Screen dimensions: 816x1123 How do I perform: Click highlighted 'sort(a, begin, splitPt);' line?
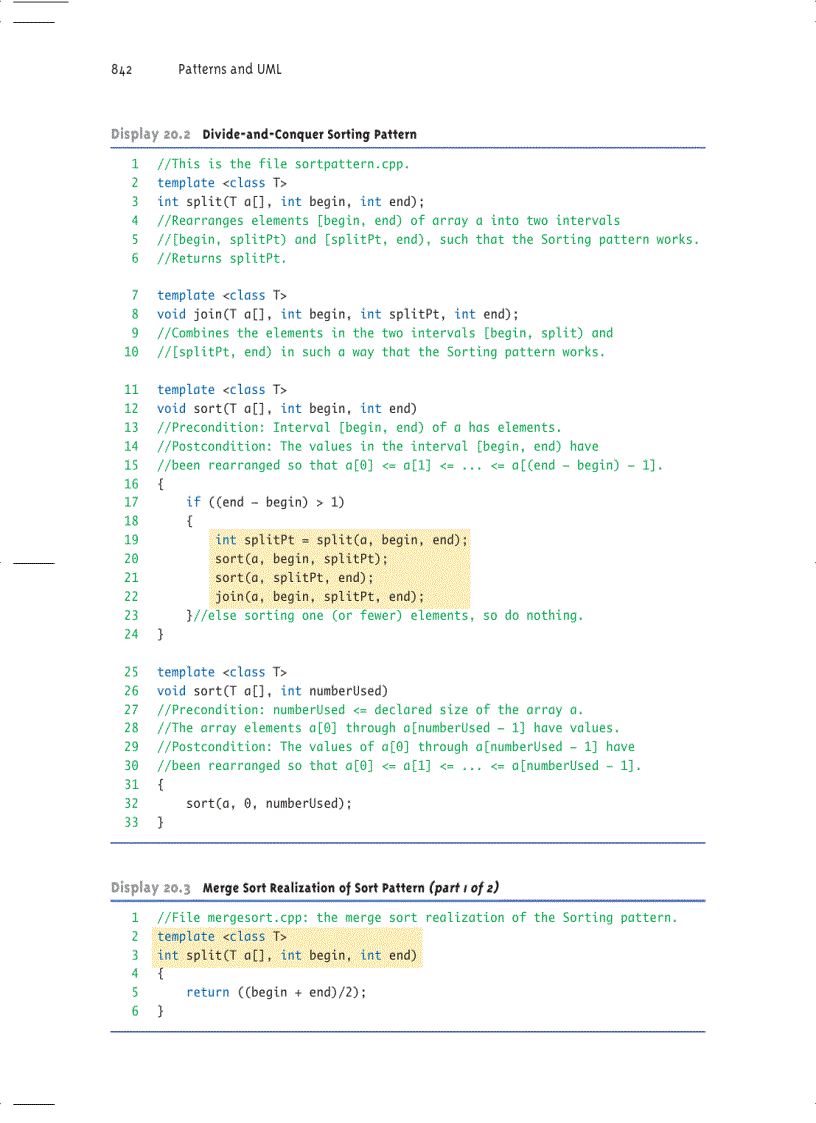click(301, 559)
